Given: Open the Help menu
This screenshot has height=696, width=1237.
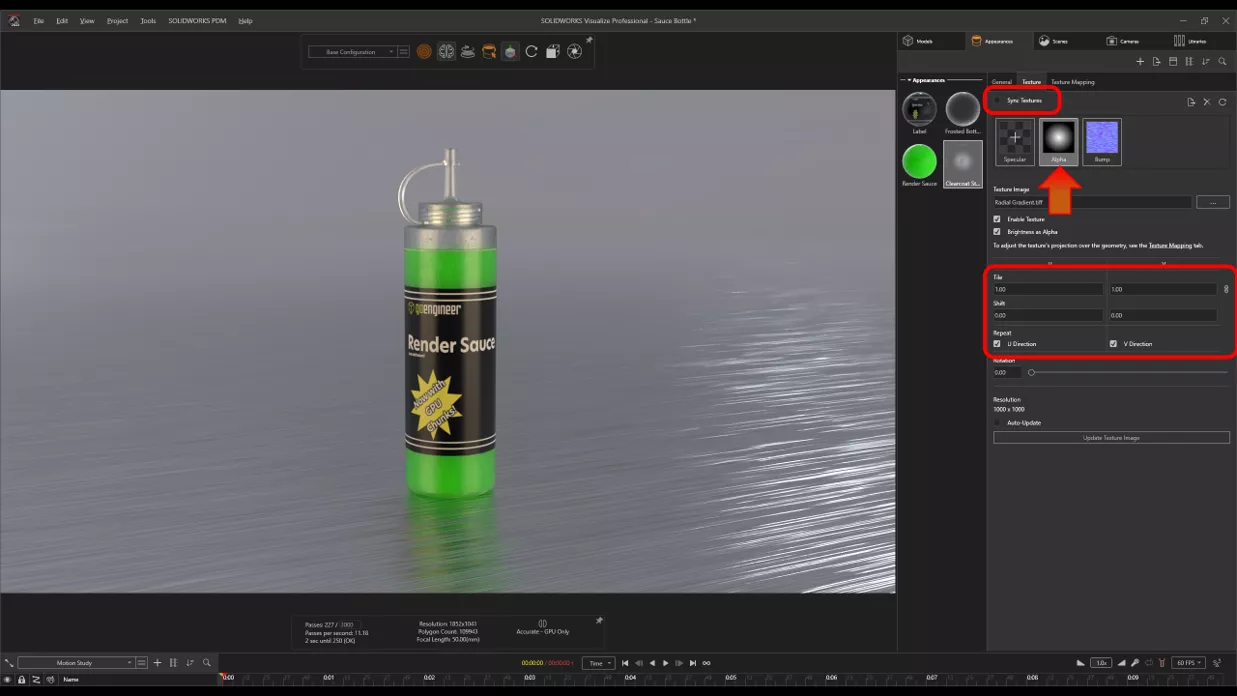Looking at the screenshot, I should [x=245, y=21].
